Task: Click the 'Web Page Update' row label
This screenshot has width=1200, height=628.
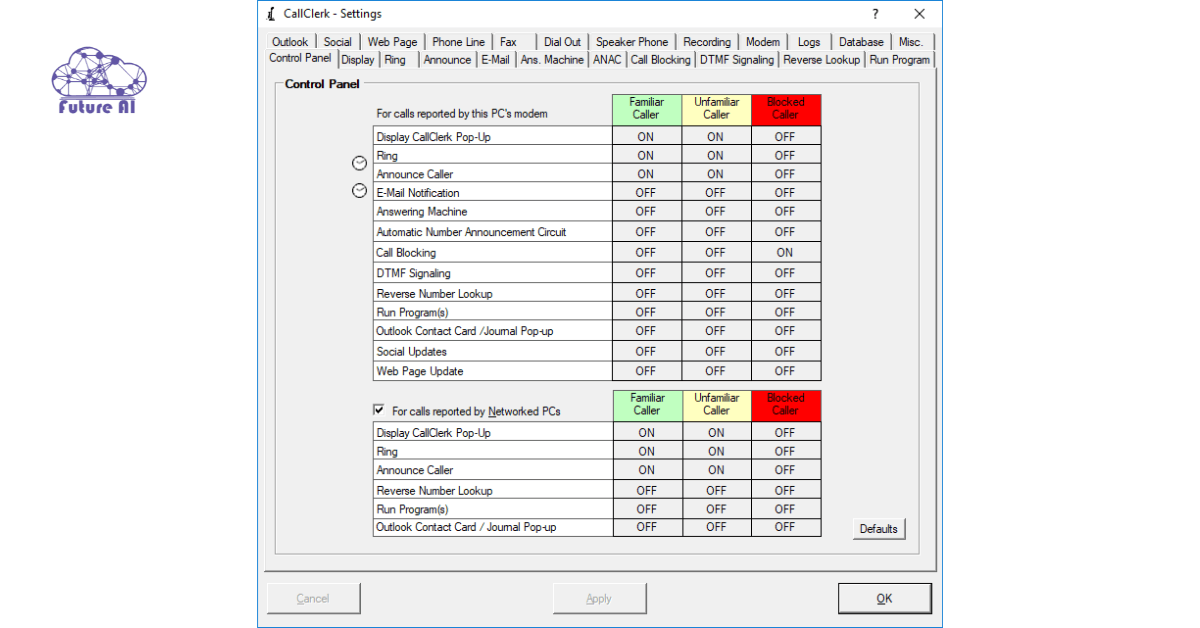Action: point(420,371)
